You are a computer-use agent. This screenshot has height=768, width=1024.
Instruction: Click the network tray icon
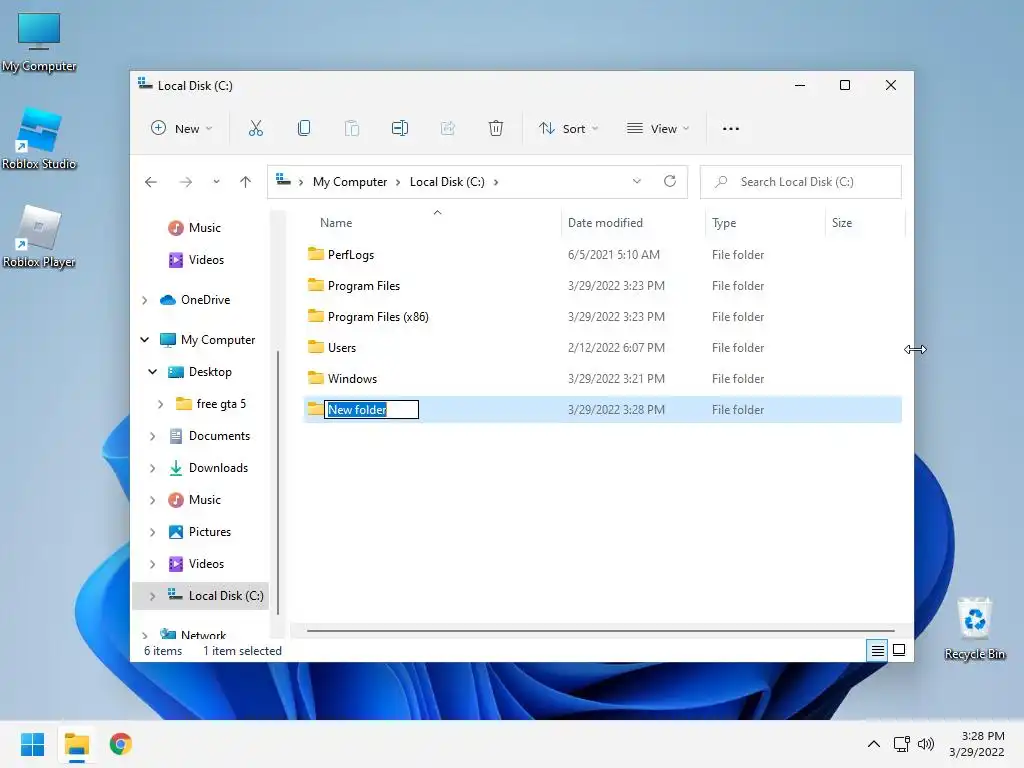point(902,744)
